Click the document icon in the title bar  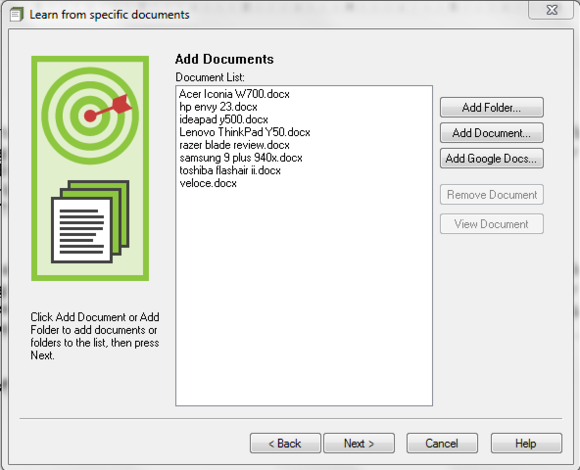tap(16, 15)
